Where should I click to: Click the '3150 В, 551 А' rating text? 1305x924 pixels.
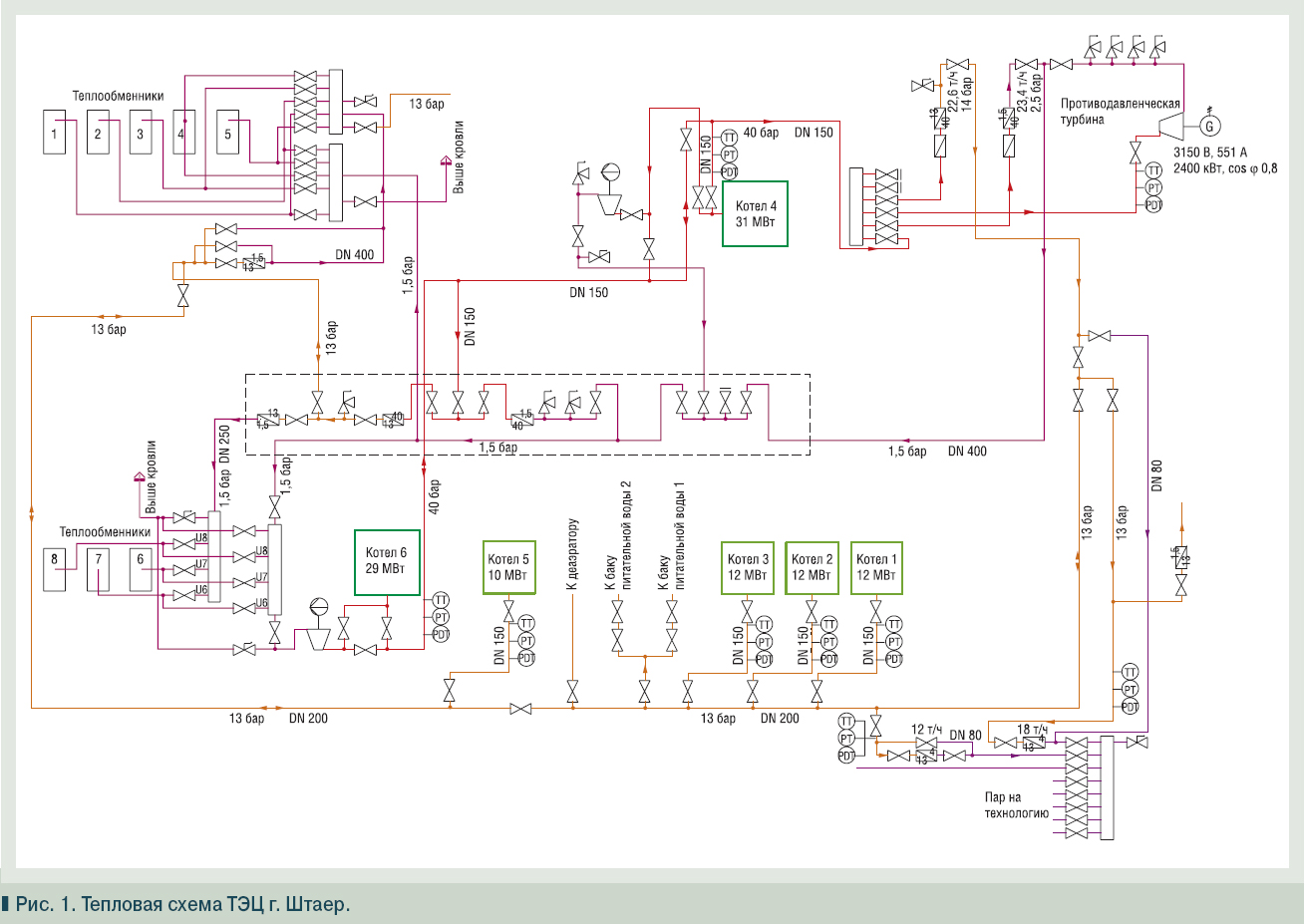[1210, 153]
